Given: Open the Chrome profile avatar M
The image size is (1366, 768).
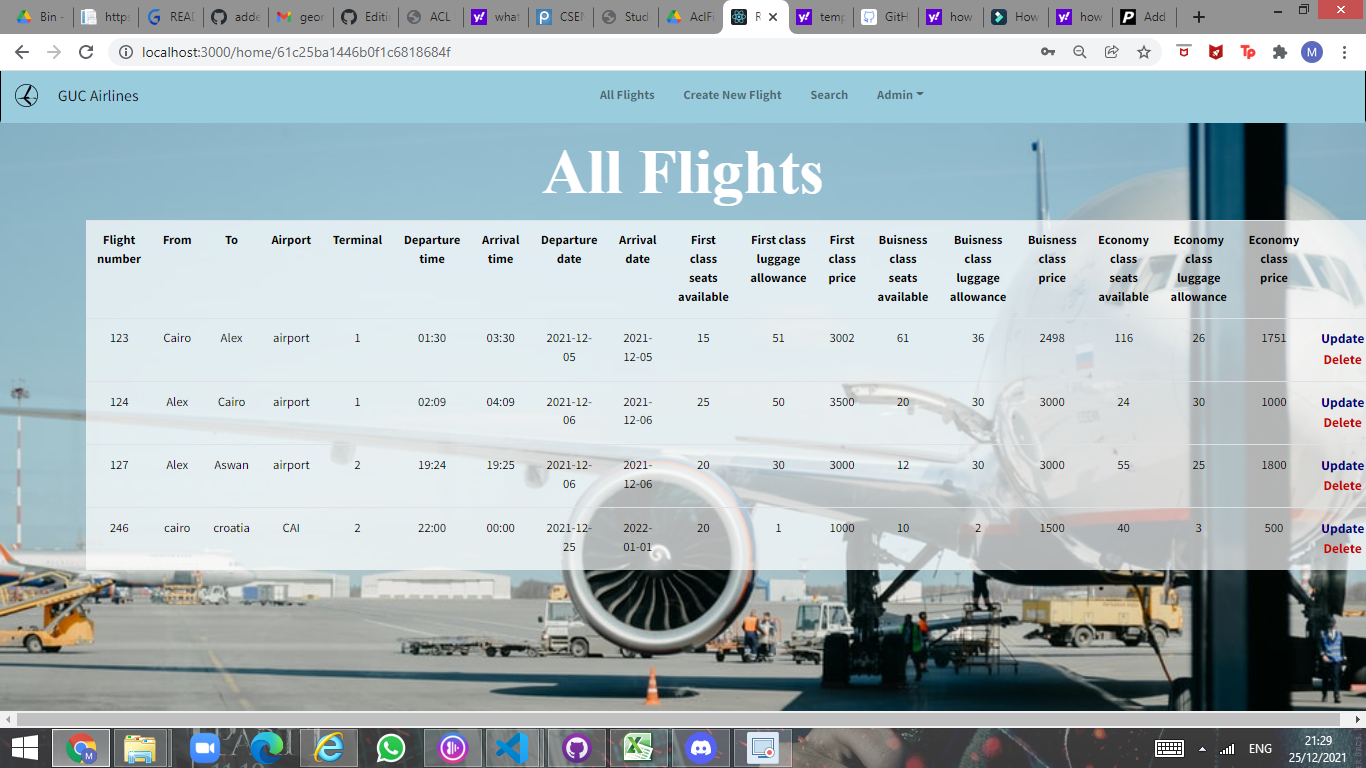Looking at the screenshot, I should tap(1312, 52).
